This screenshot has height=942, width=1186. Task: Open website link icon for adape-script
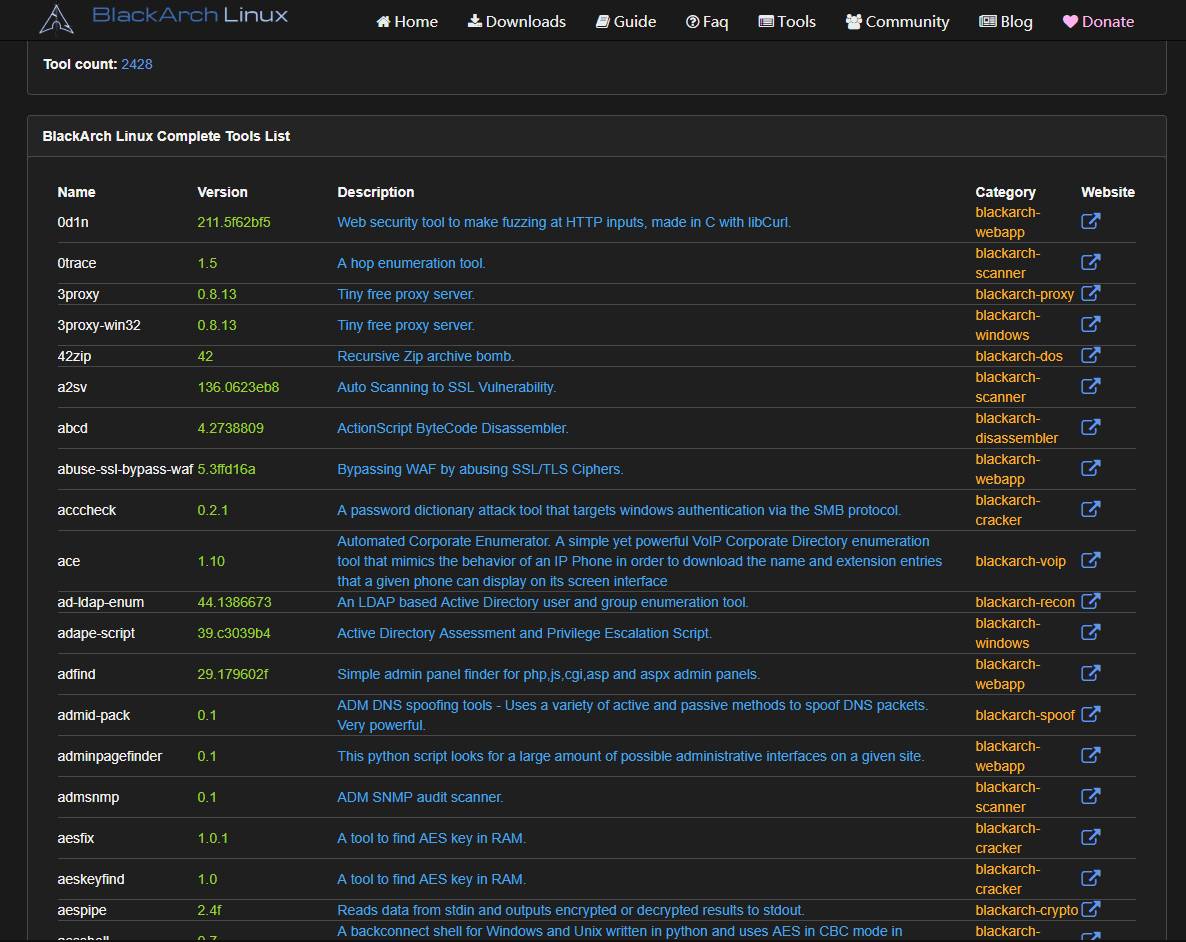click(1090, 632)
